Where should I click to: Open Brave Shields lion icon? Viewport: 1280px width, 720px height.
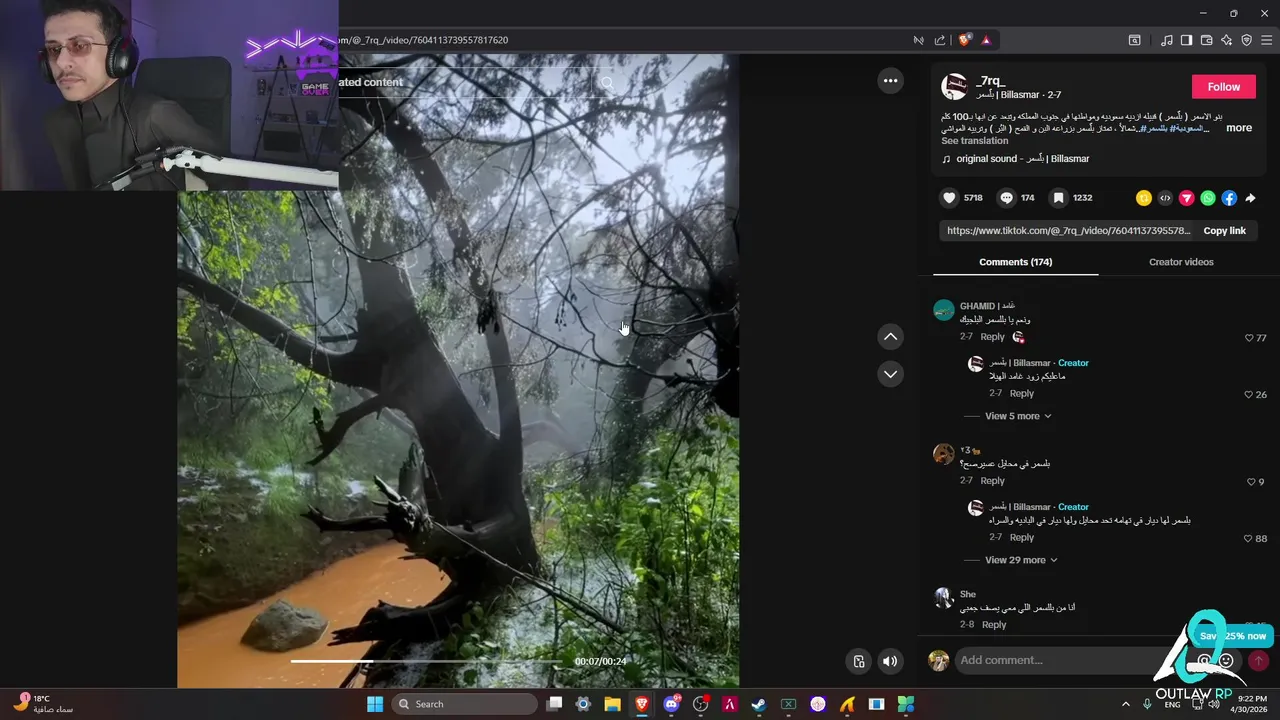964,40
